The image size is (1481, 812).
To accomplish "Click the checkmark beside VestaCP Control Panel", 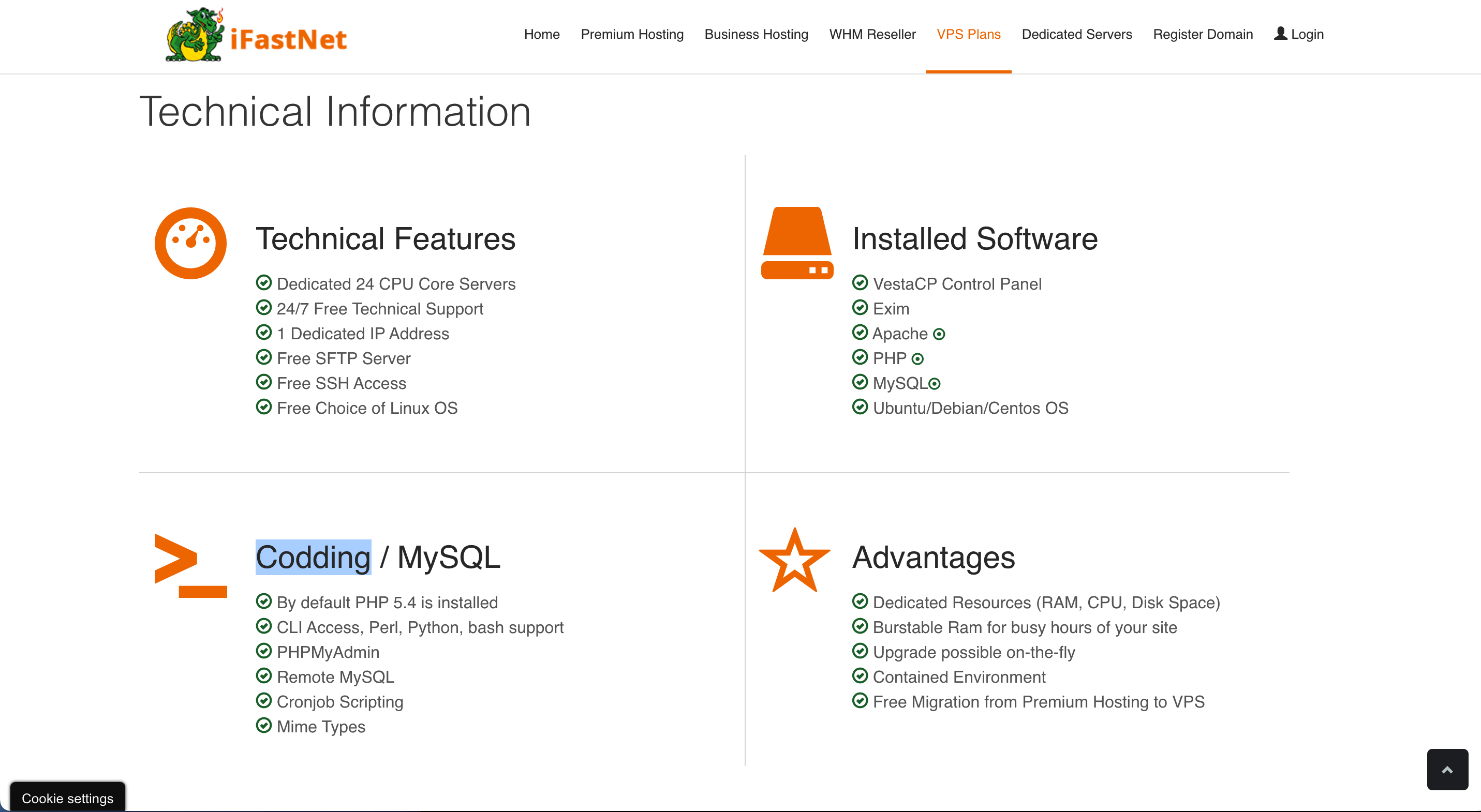I will [x=860, y=283].
